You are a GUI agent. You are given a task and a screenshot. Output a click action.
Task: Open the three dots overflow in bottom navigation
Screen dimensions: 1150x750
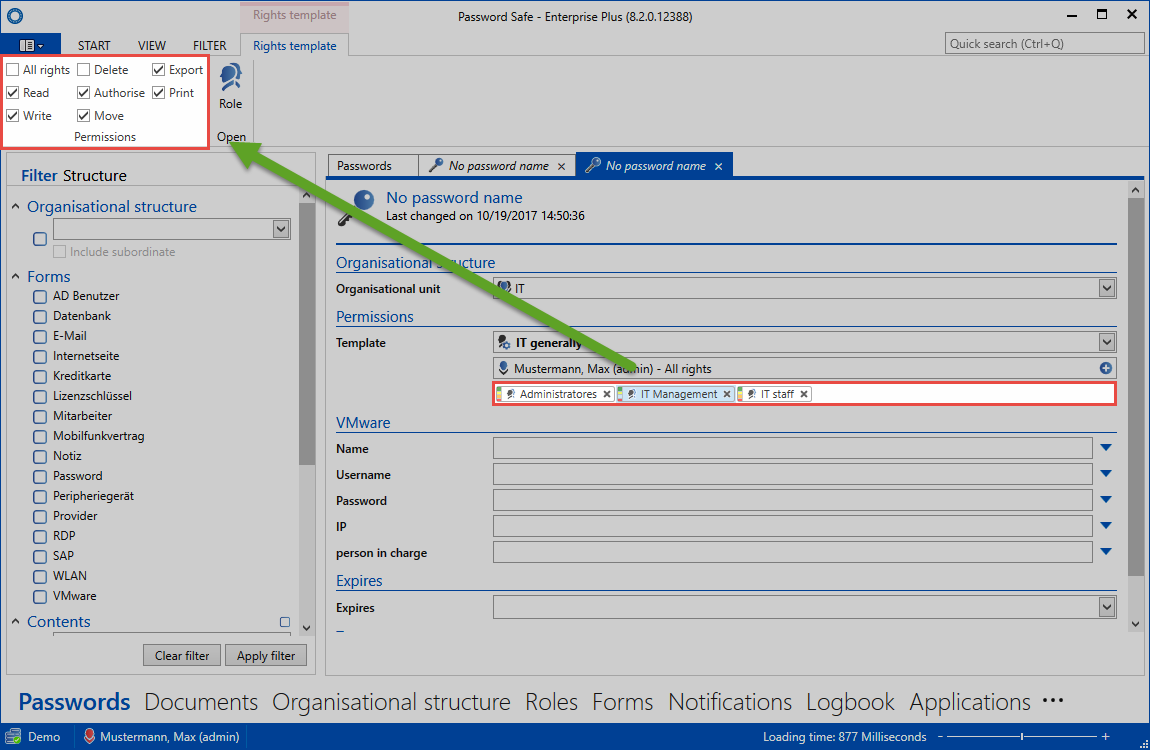[x=1052, y=701]
